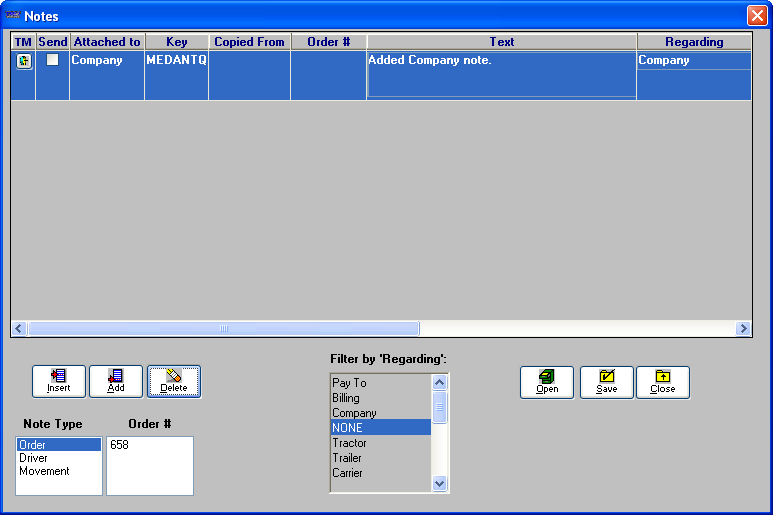Choose Tractor in the Regarding filter
Image resolution: width=773 pixels, height=515 pixels.
point(381,443)
